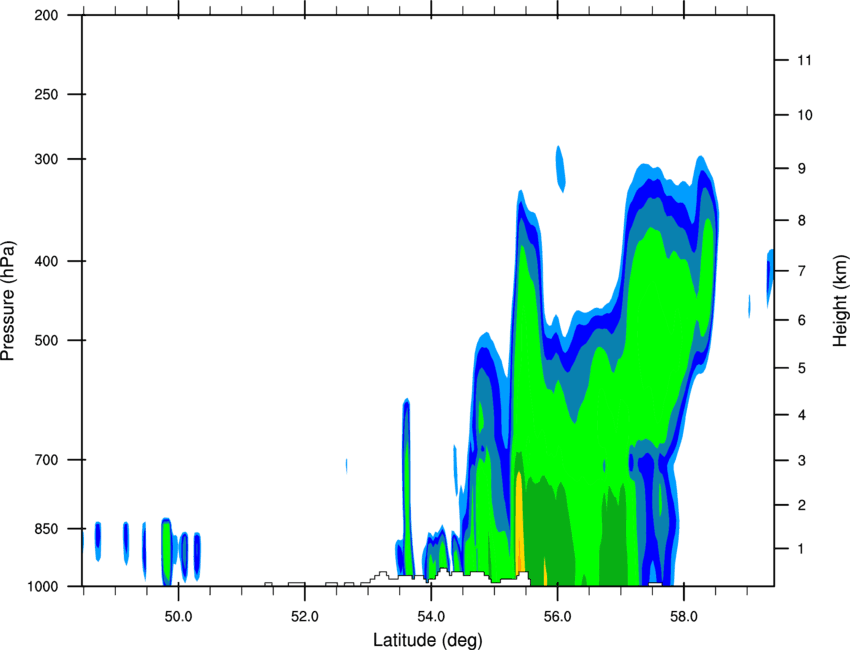Click the 5 km height label
The height and width of the screenshot is (650, 850).
(801, 368)
